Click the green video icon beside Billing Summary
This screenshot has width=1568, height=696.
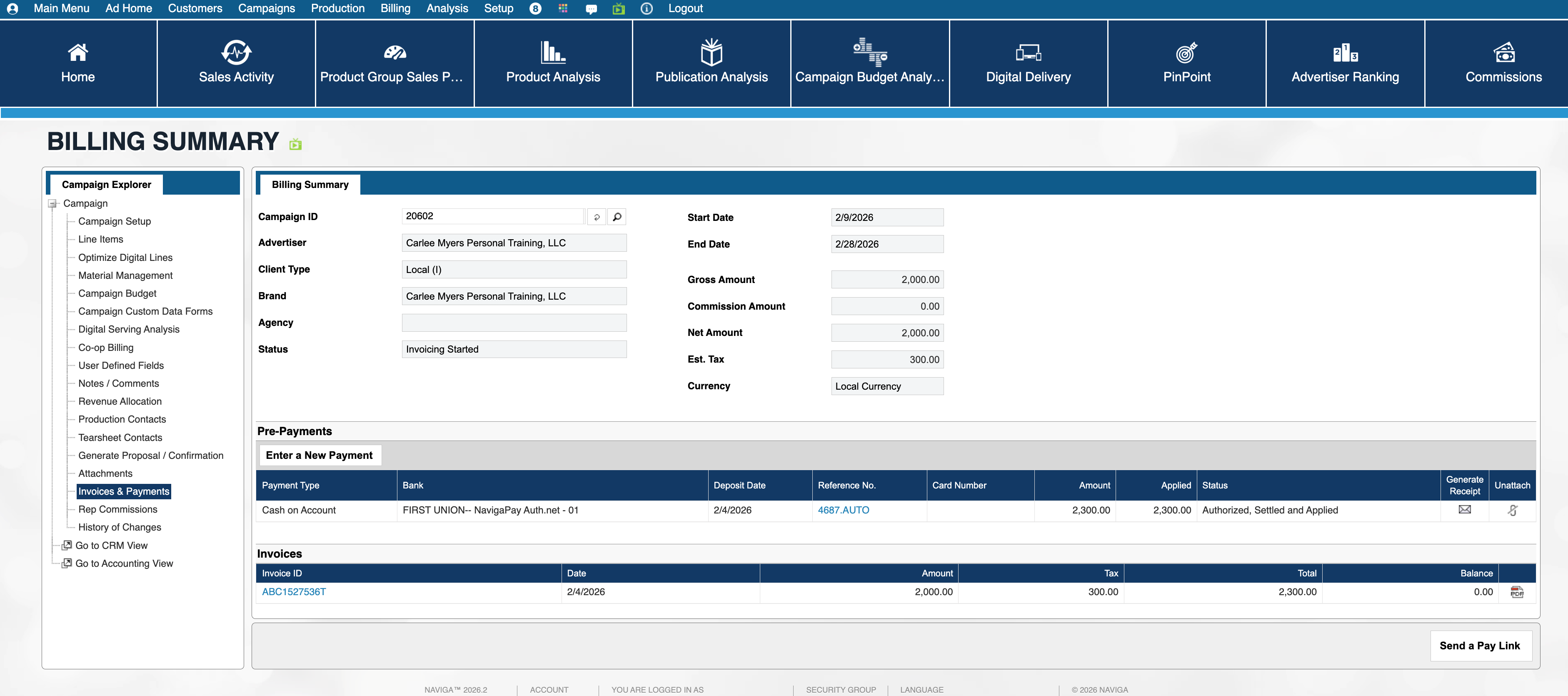[x=295, y=144]
